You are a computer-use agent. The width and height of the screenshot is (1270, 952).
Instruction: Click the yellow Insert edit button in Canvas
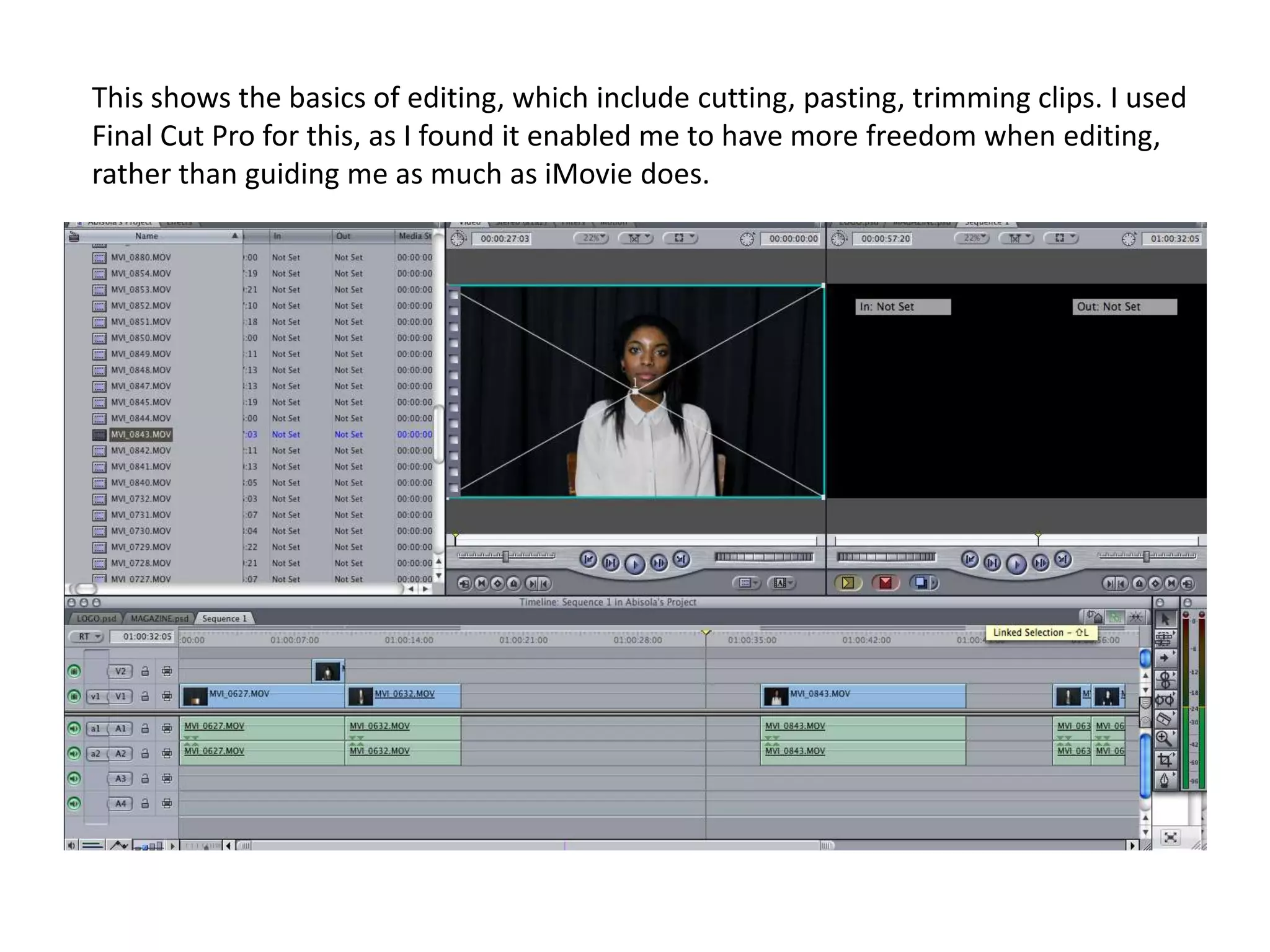tap(848, 583)
